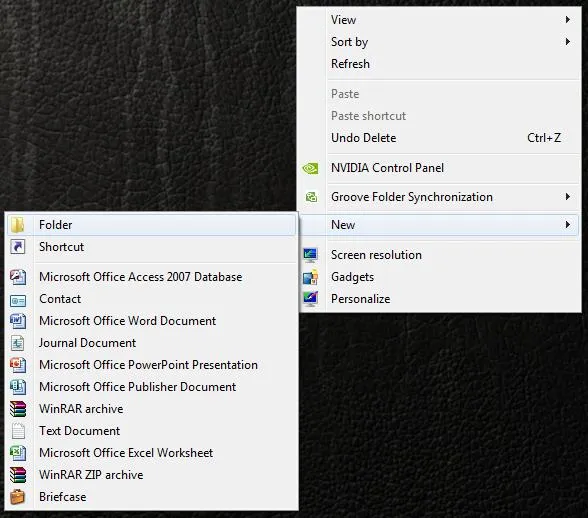Open Screen resolution settings

pos(439,255)
